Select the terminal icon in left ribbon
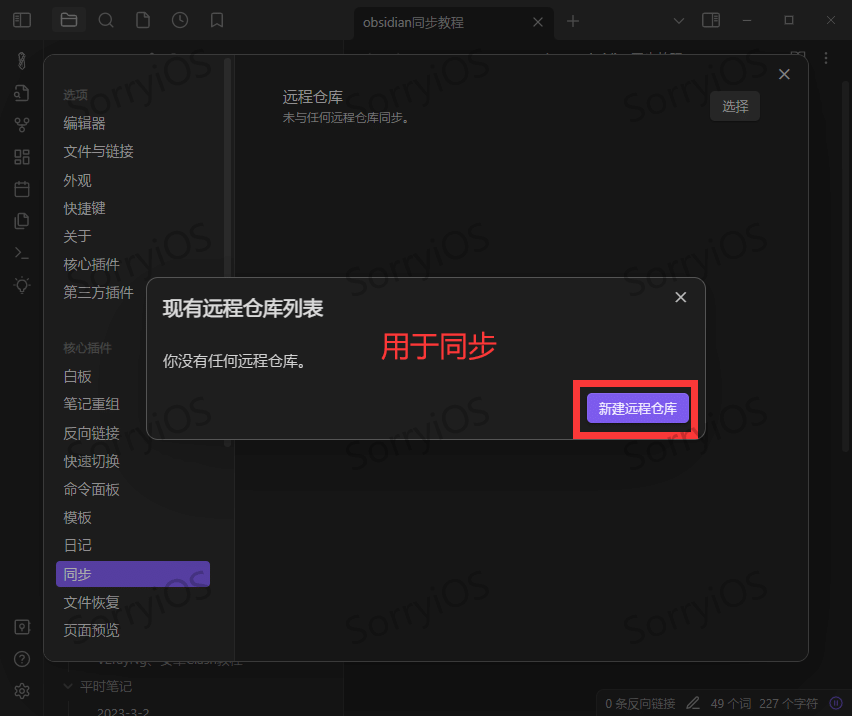This screenshot has width=852, height=716. 22,252
